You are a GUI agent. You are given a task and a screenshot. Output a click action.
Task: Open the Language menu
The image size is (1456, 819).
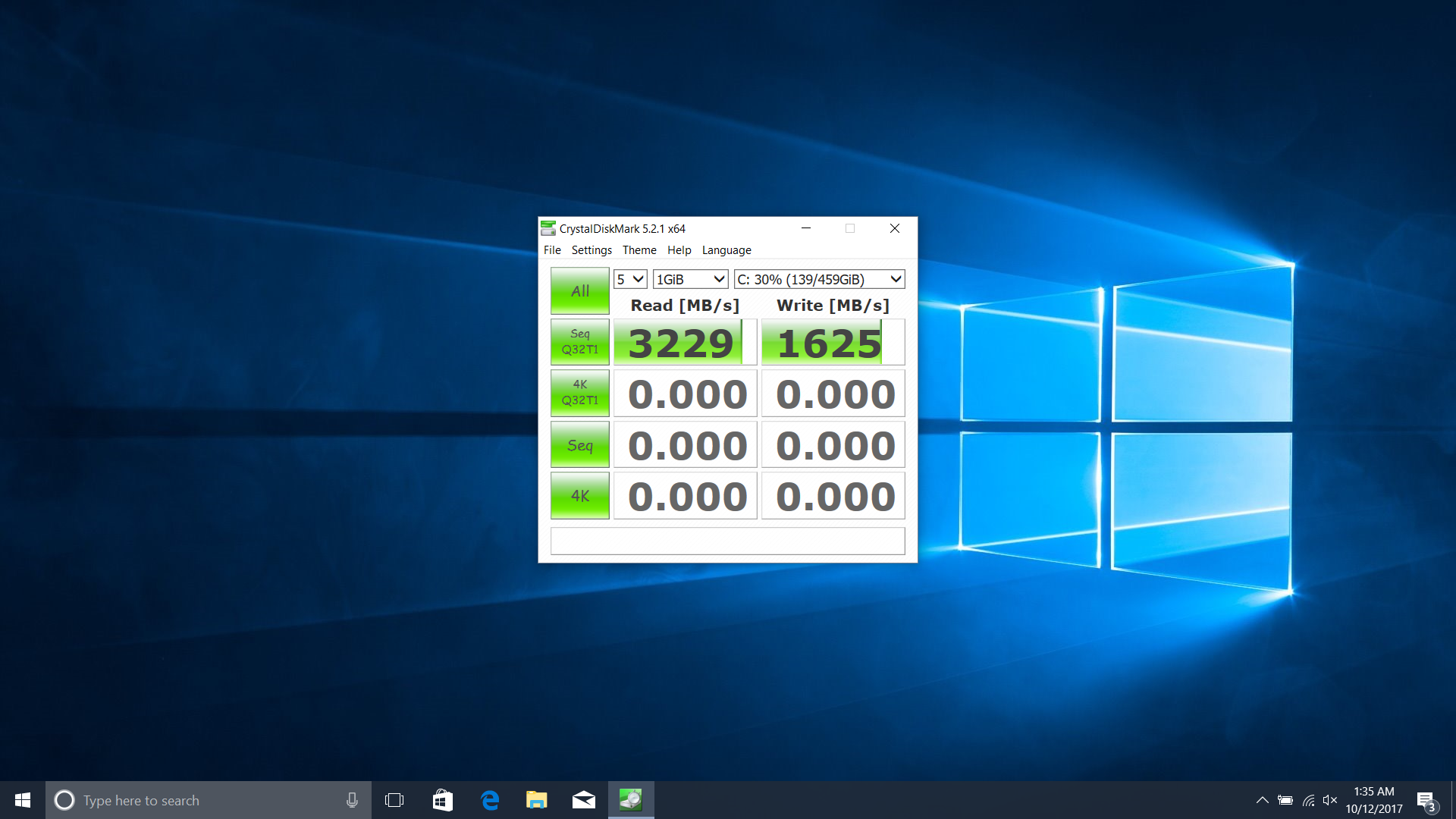[726, 250]
